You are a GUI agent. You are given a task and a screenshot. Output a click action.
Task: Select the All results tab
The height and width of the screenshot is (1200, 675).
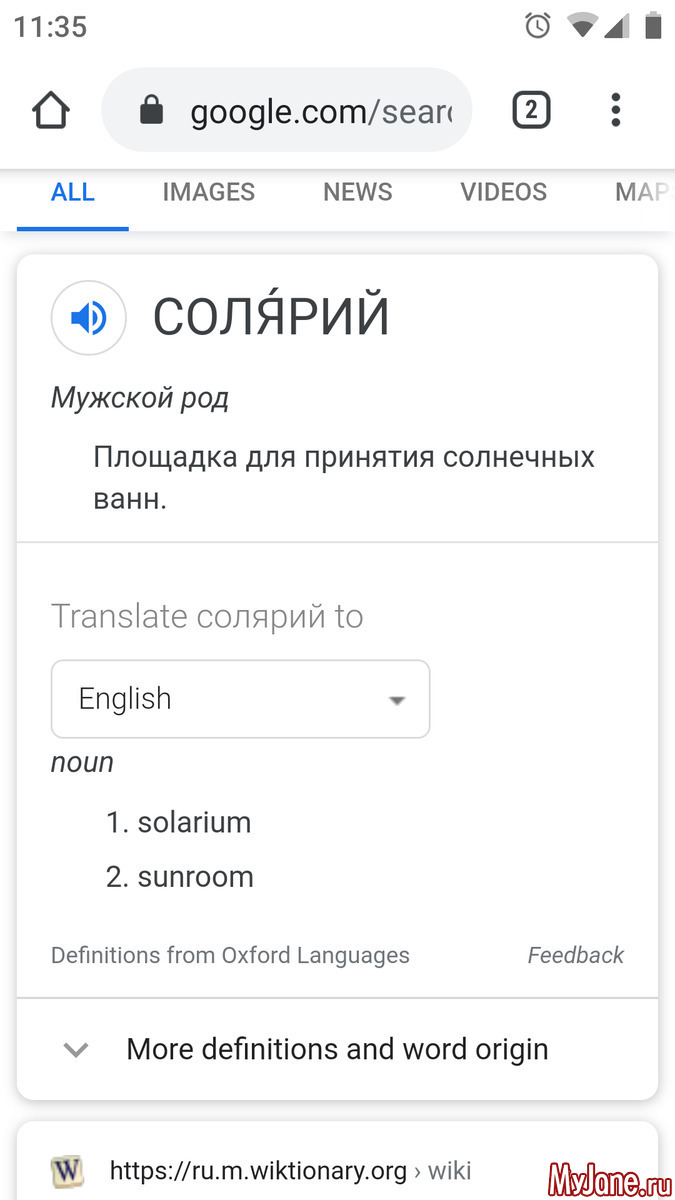tap(73, 192)
